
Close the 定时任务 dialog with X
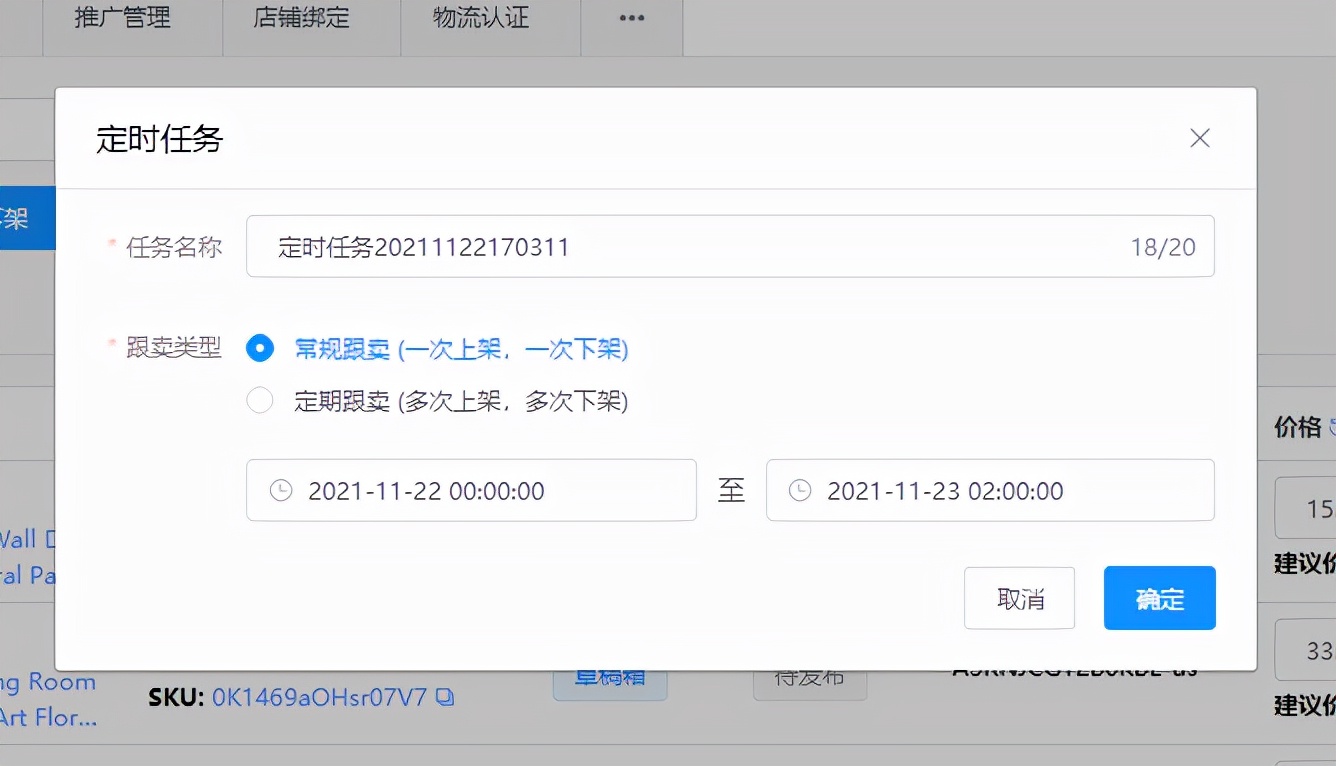pos(1200,138)
